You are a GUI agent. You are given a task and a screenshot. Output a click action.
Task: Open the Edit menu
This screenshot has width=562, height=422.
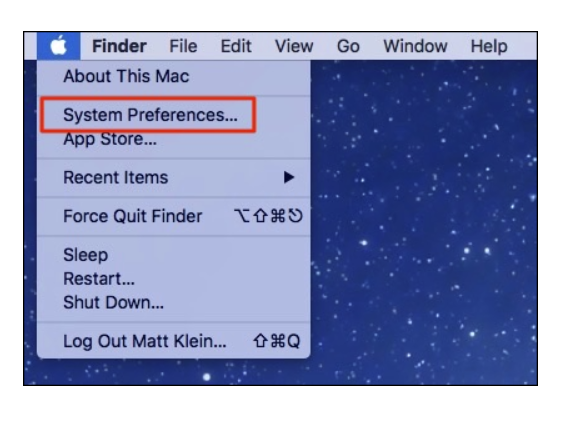[x=236, y=46]
